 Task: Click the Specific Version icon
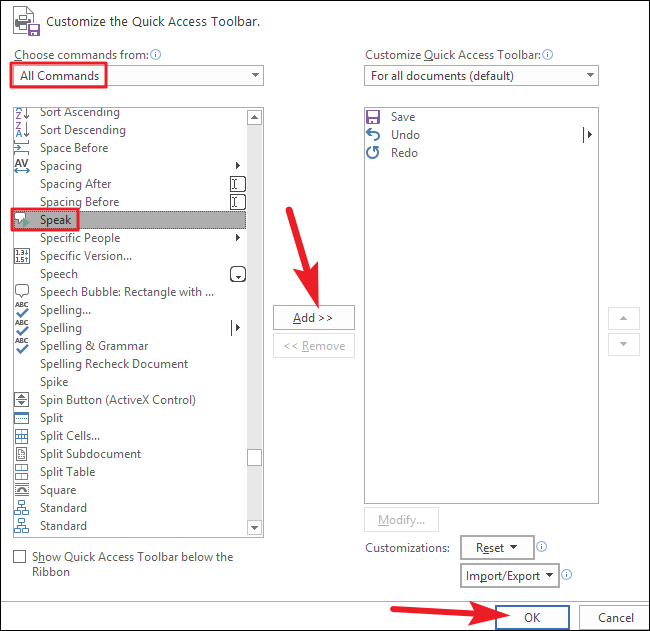coord(22,256)
